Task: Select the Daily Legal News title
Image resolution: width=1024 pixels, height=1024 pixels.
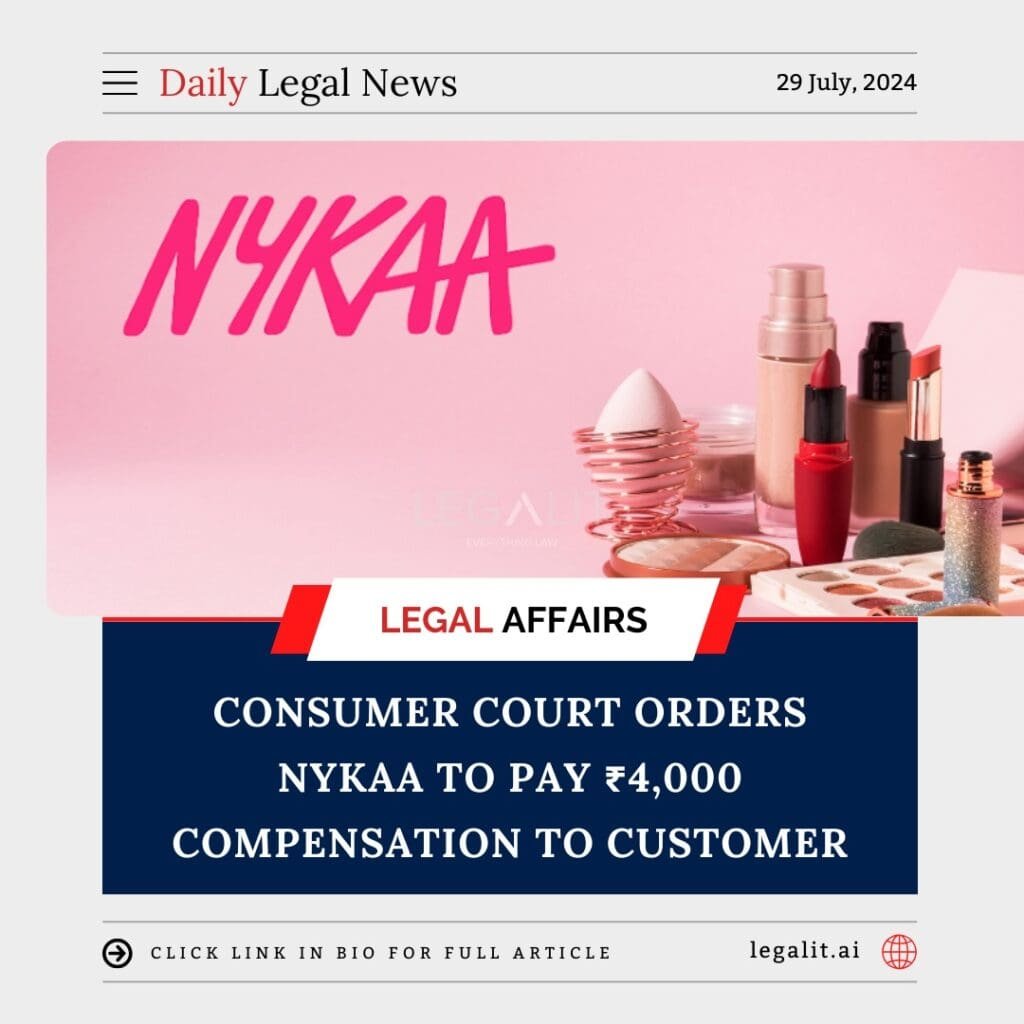Action: click(308, 84)
